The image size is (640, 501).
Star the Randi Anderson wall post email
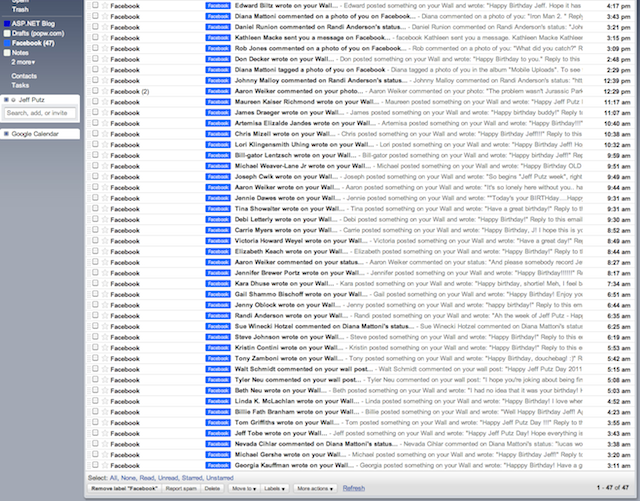click(x=105, y=315)
